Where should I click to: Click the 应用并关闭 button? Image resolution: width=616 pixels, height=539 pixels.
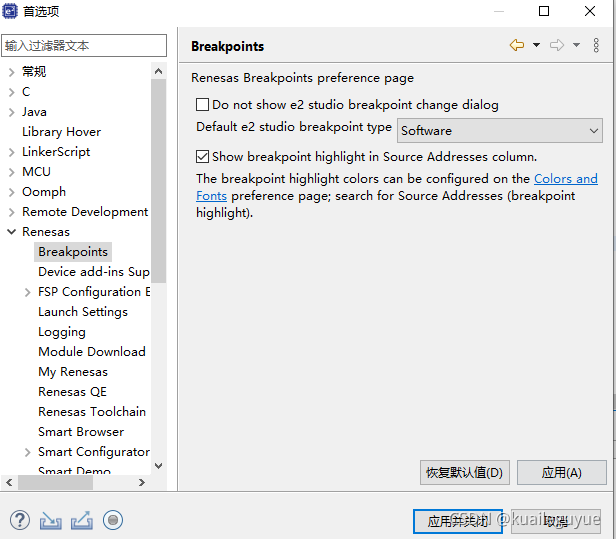(458, 521)
